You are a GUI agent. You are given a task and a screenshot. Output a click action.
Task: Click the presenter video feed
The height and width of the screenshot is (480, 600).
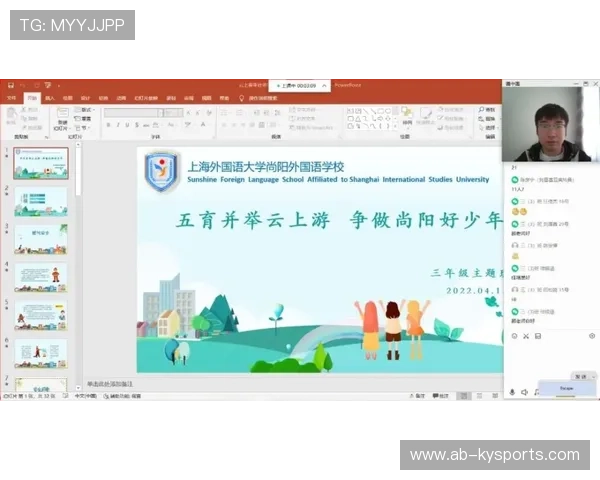coord(551,124)
